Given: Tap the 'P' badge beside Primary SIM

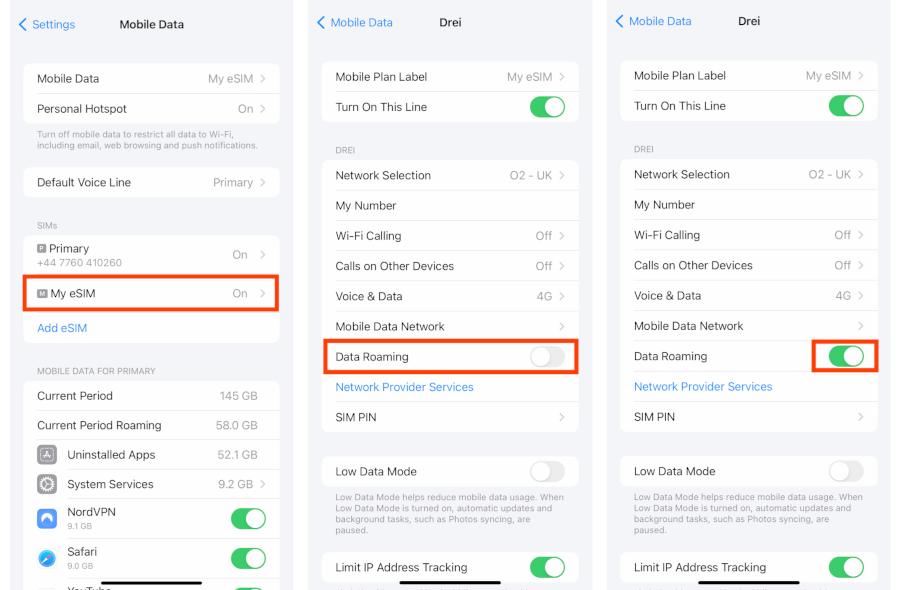Looking at the screenshot, I should click(x=42, y=249).
